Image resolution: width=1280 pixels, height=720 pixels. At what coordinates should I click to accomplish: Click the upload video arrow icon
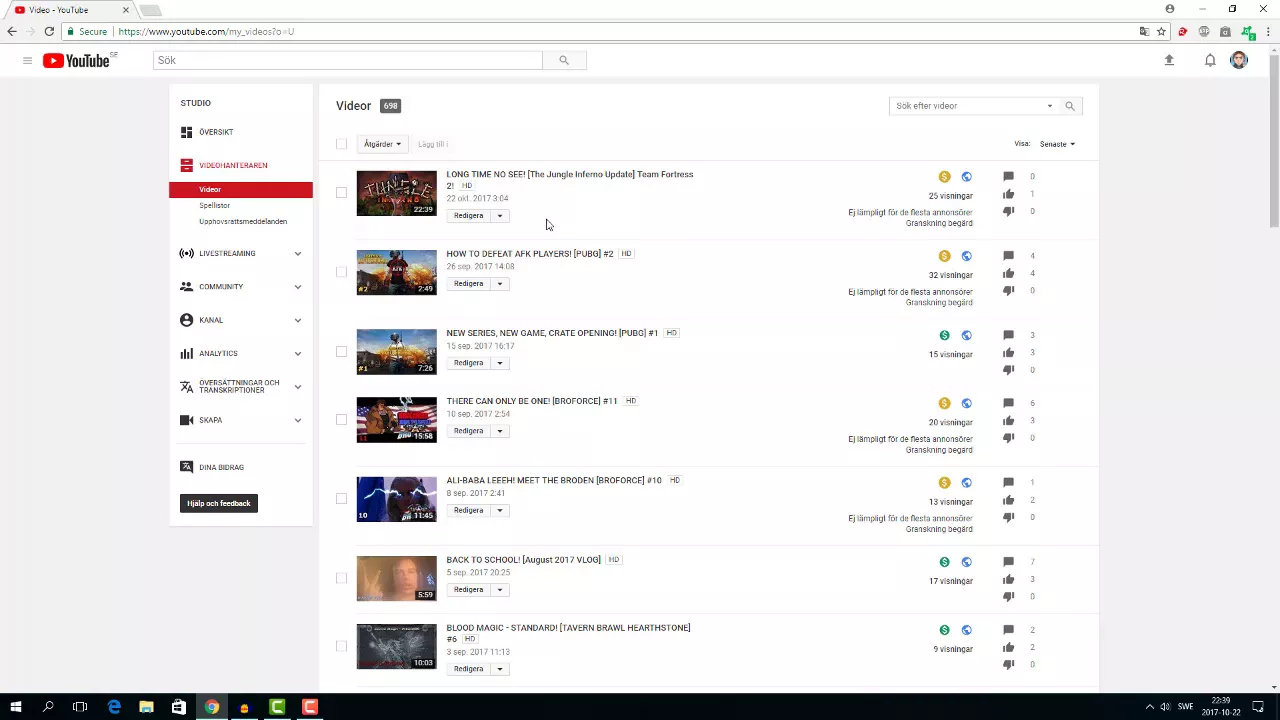[1169, 61]
